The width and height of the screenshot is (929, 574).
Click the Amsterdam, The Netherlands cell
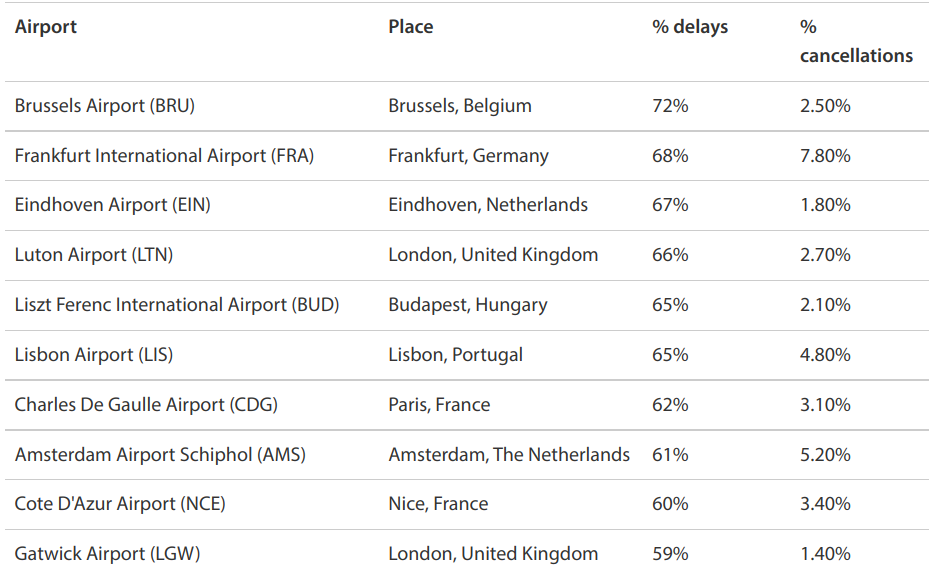point(509,455)
